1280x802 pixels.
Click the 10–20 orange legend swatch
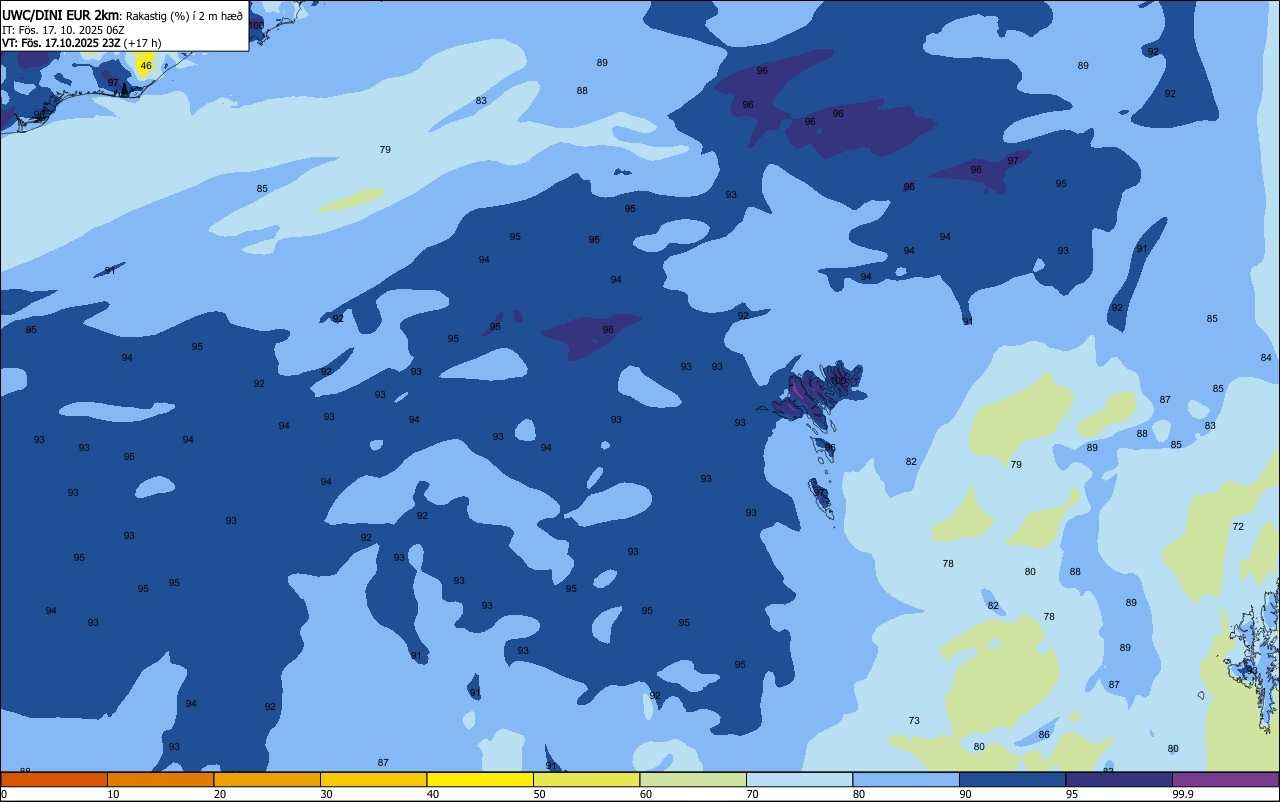(161, 779)
